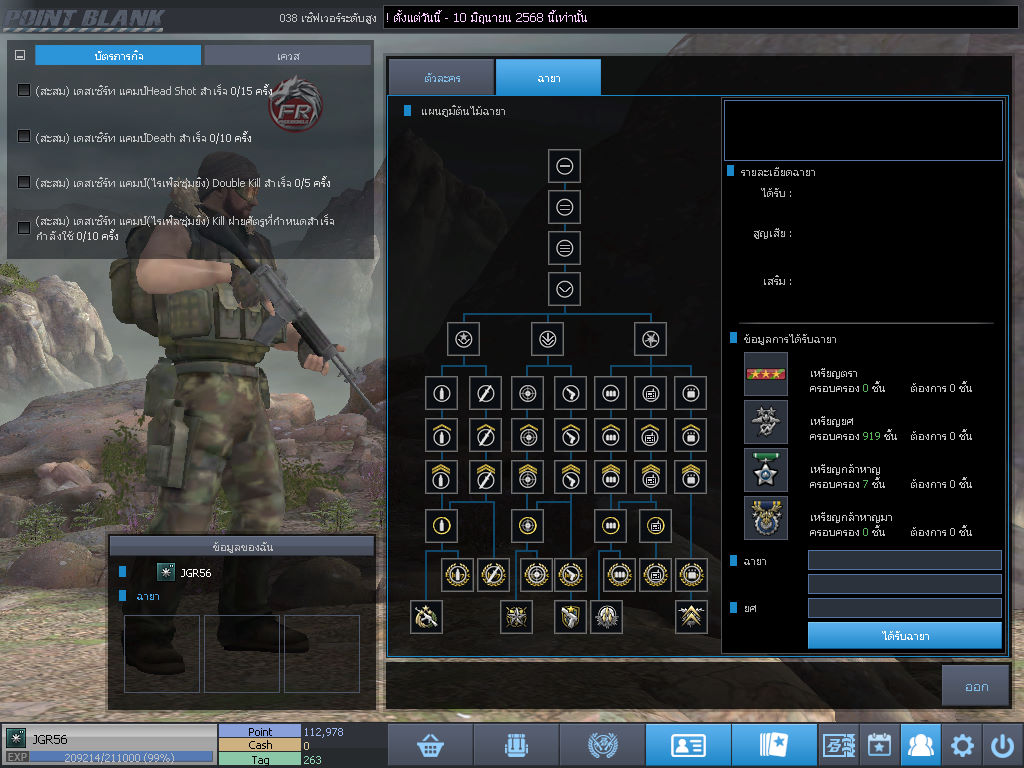The height and width of the screenshot is (768, 1024).
Task: Click the power exit icon
Action: coord(1002,744)
